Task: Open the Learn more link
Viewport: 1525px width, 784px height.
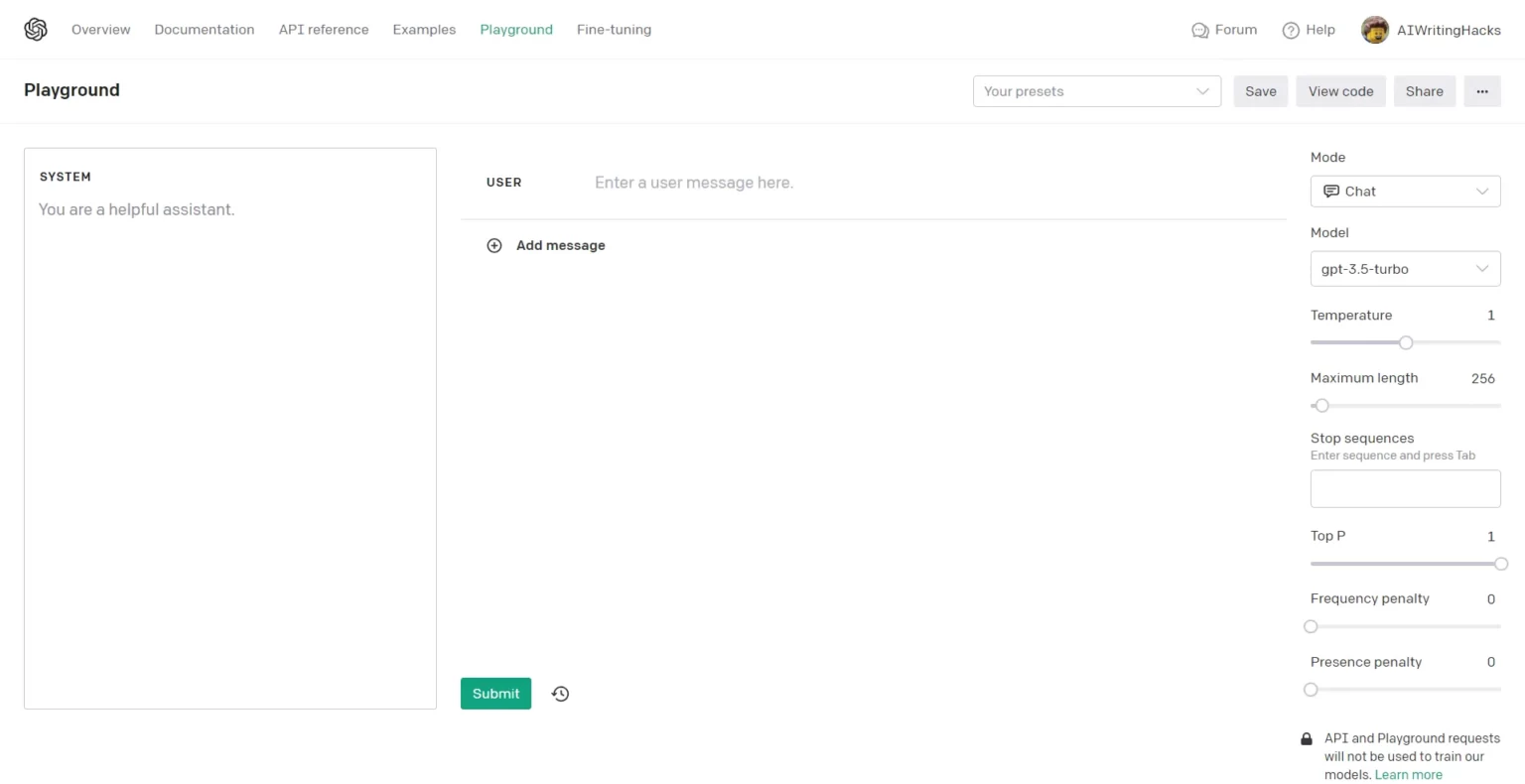Action: point(1408,775)
